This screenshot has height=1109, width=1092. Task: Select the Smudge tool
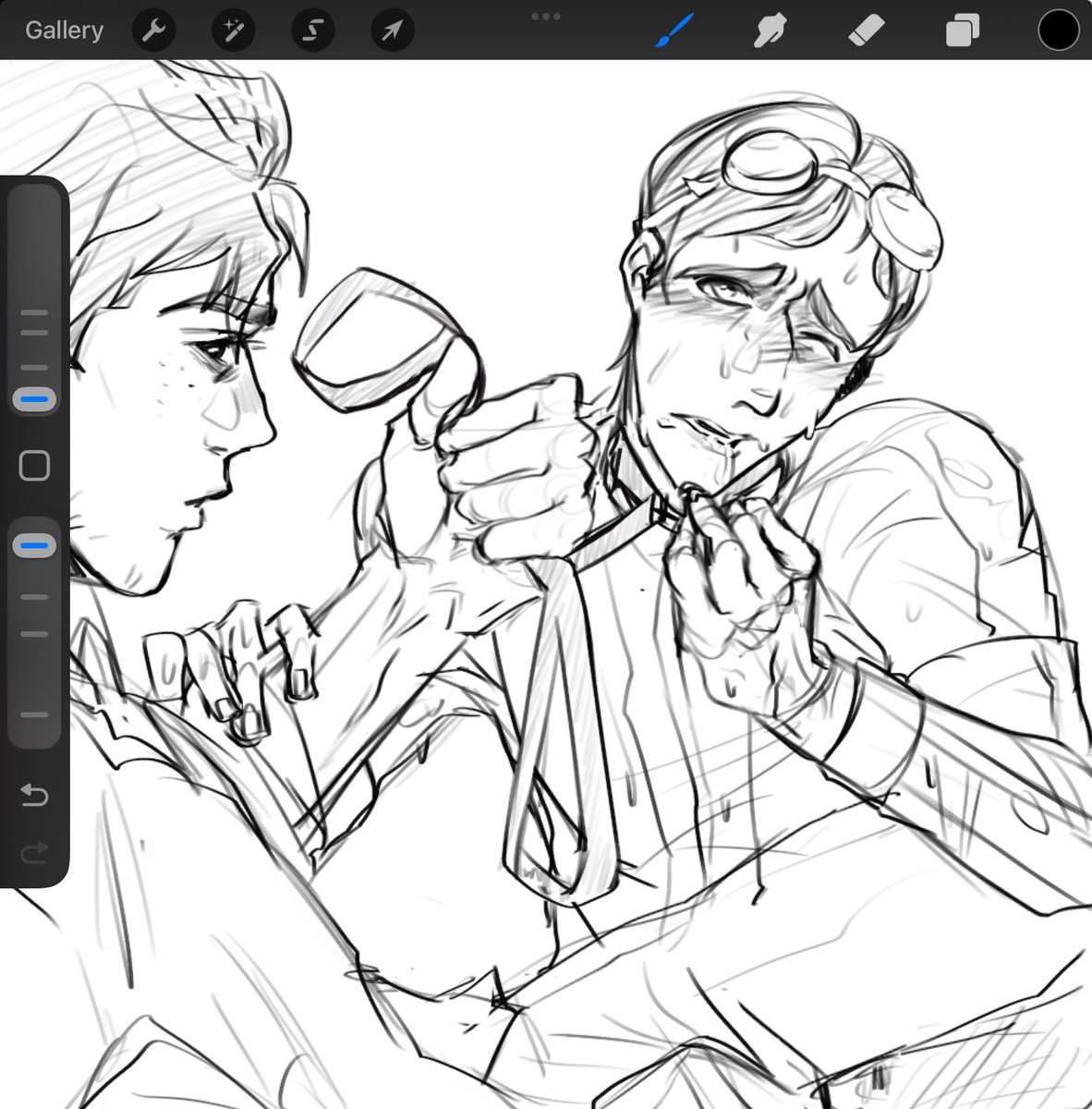(x=770, y=31)
